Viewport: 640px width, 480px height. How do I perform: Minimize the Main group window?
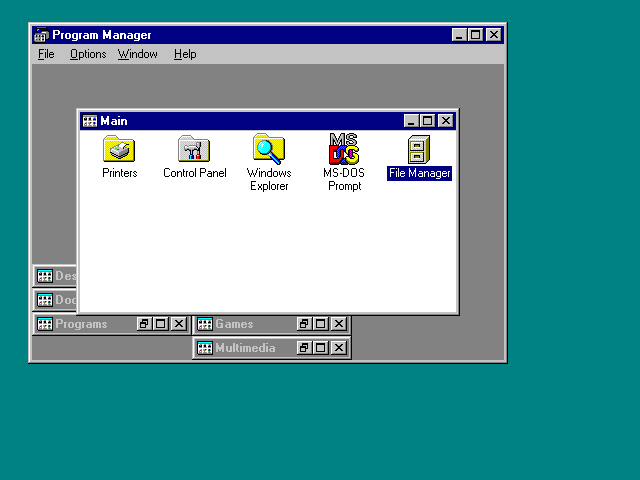[x=411, y=121]
